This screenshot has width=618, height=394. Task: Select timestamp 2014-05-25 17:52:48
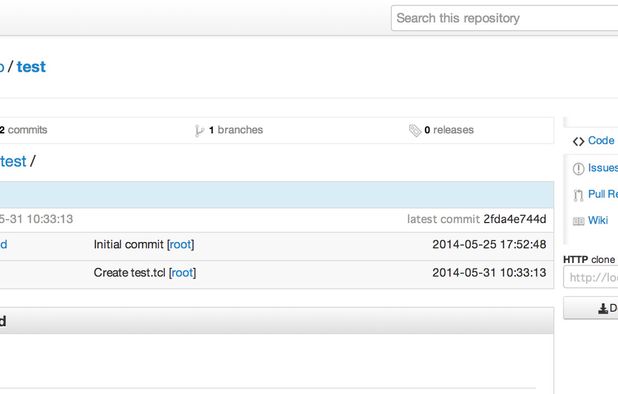489,245
